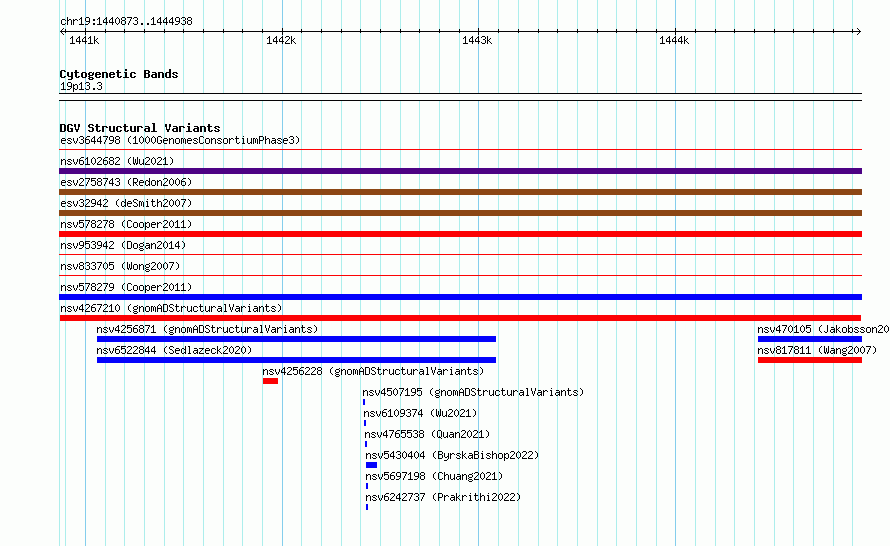Screen dimensions: 890x546
Task: Click the nsv4507195 (gnomADStructuralVariants) label
Action: (473, 392)
